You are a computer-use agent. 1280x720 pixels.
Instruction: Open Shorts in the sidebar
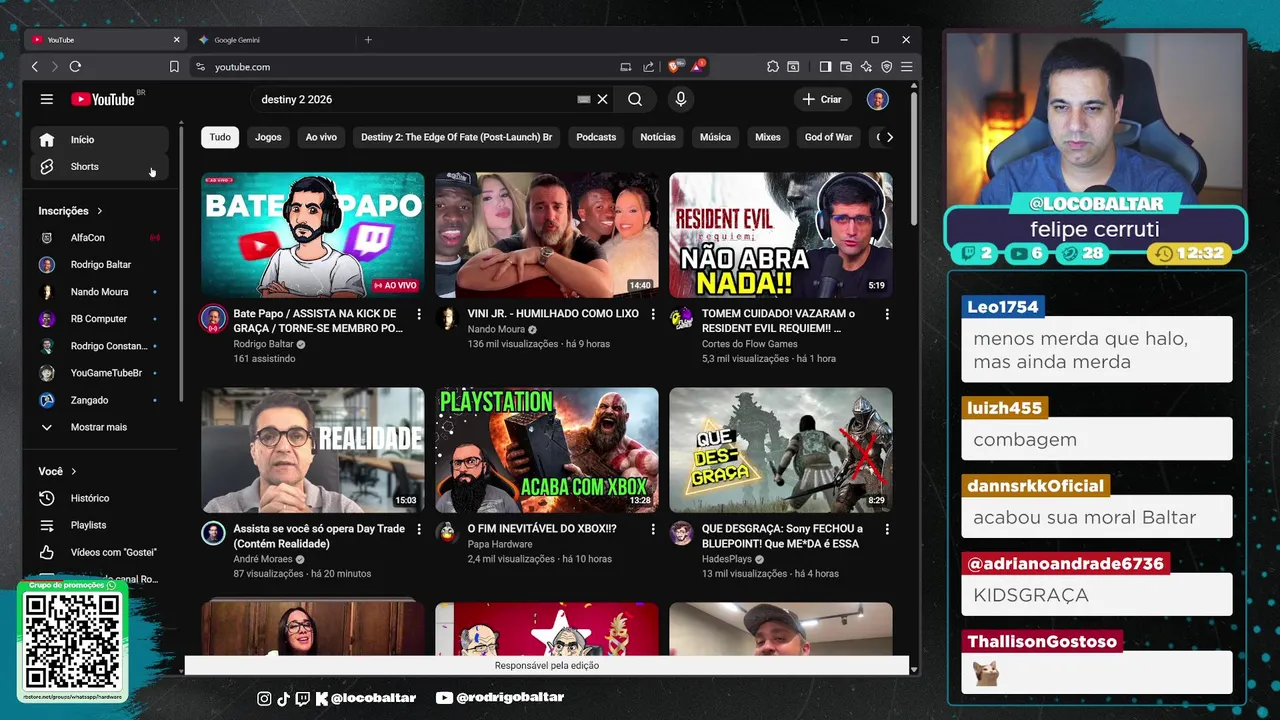click(99, 167)
